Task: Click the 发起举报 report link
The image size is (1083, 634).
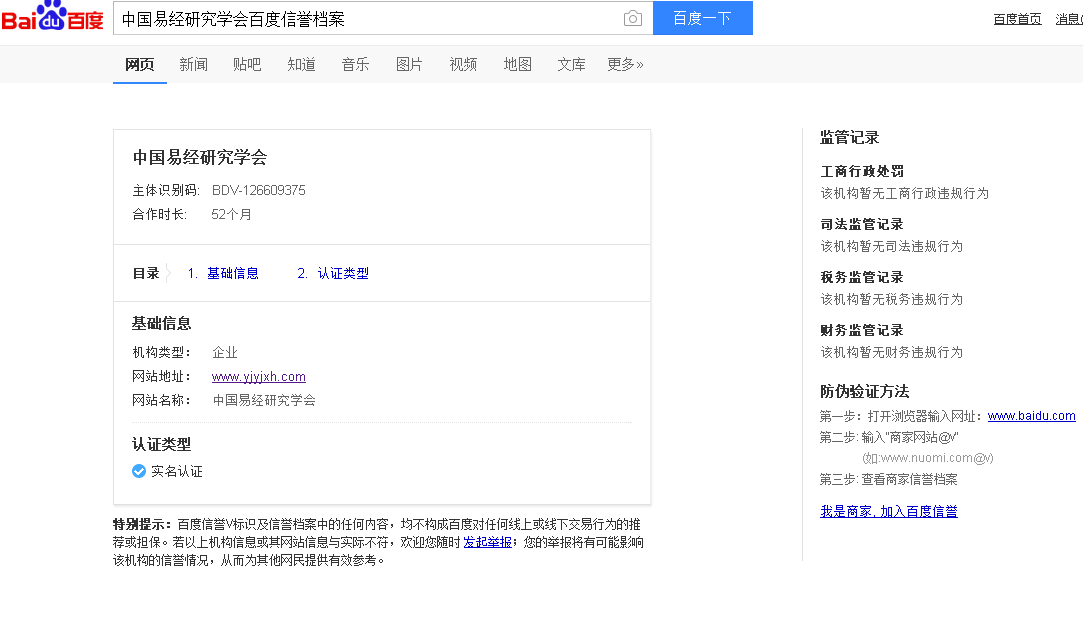Action: coord(488,542)
